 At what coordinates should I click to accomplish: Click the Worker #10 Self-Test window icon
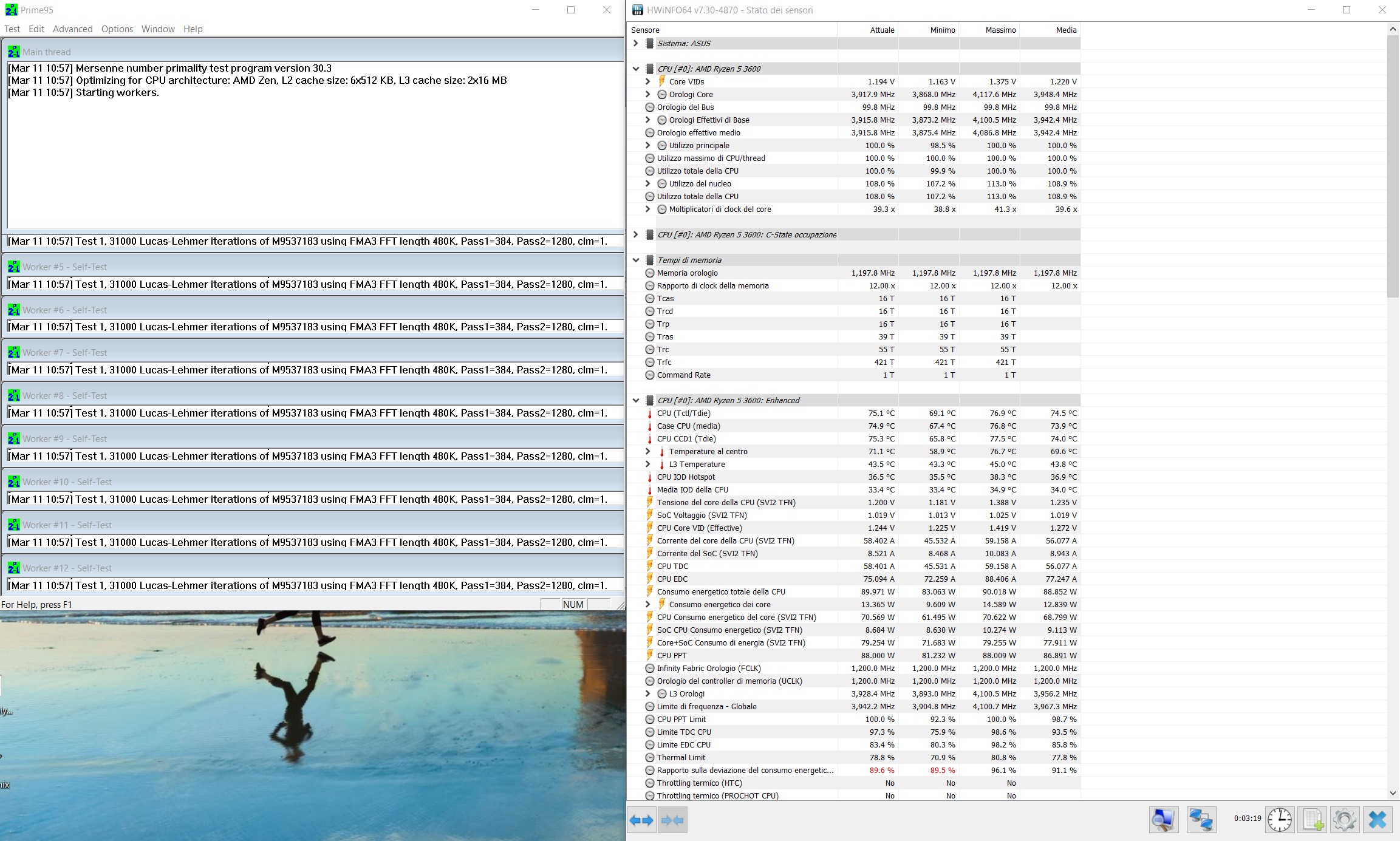point(14,482)
